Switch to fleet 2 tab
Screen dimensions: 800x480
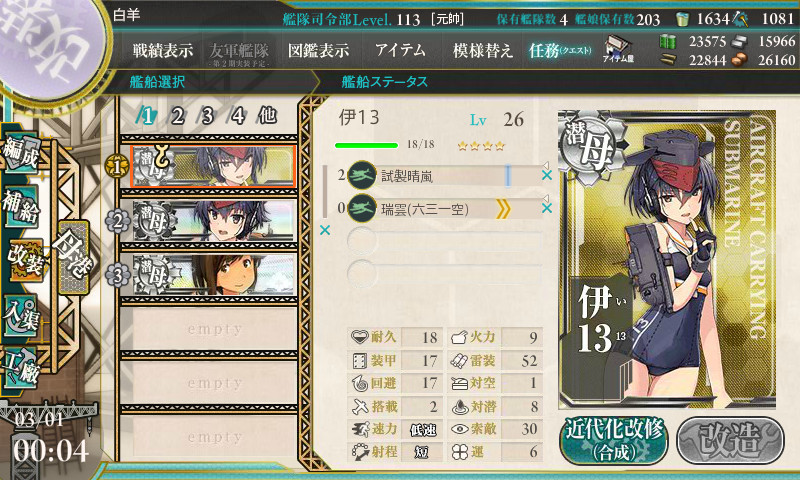(177, 116)
